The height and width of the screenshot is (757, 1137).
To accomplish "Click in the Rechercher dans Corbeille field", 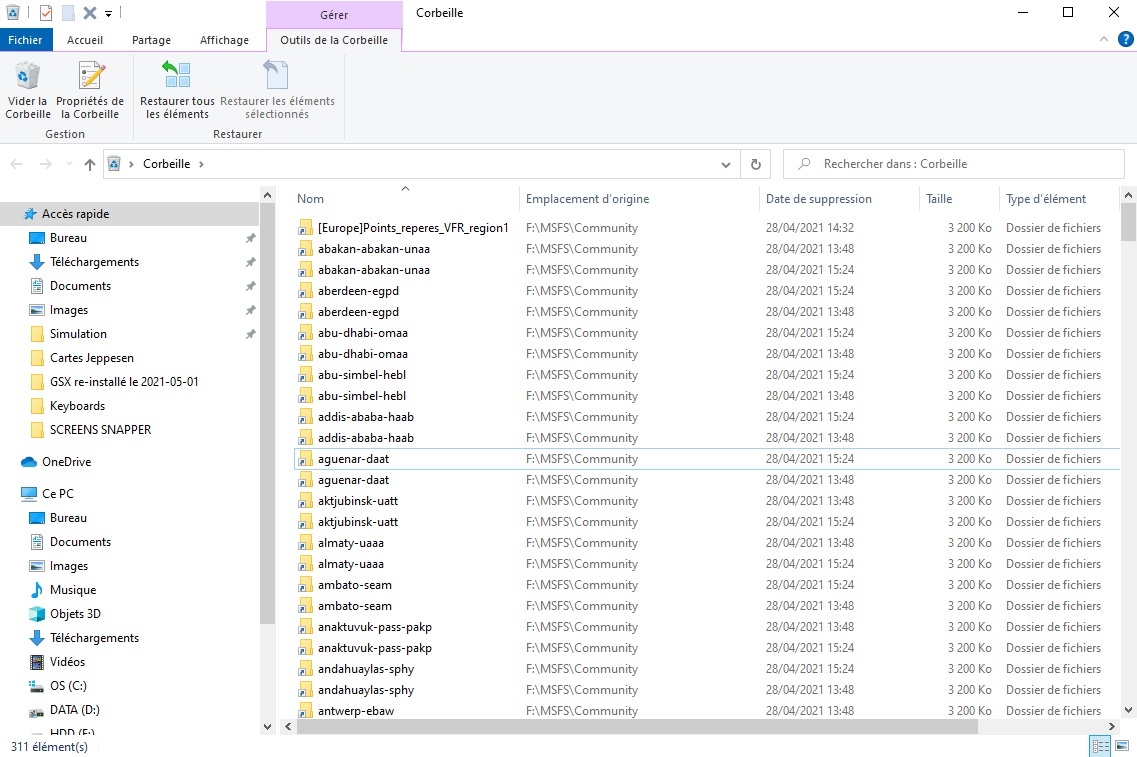I will tap(954, 164).
